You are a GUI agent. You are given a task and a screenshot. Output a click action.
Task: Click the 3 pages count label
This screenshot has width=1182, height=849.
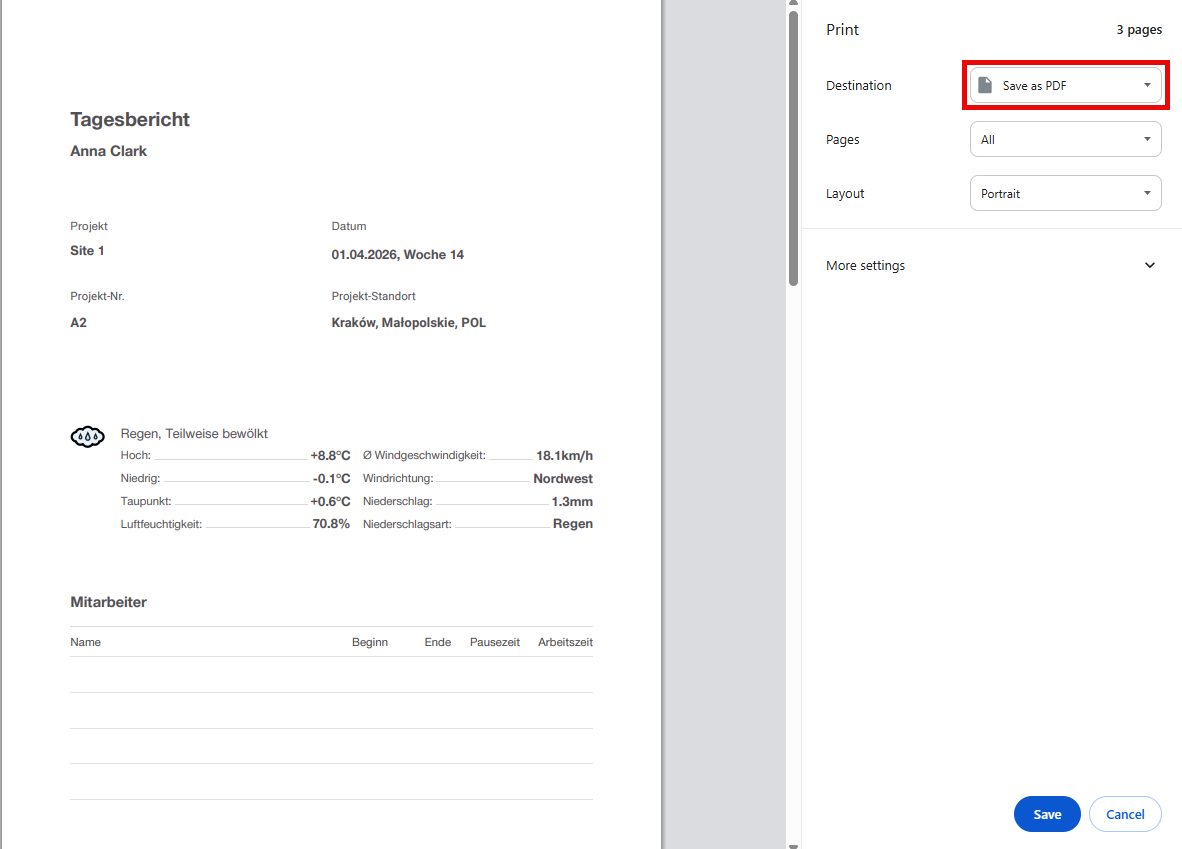click(x=1139, y=30)
